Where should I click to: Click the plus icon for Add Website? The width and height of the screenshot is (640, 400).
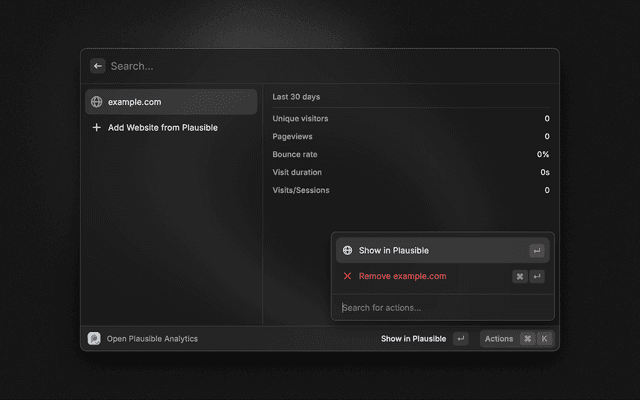(96, 128)
